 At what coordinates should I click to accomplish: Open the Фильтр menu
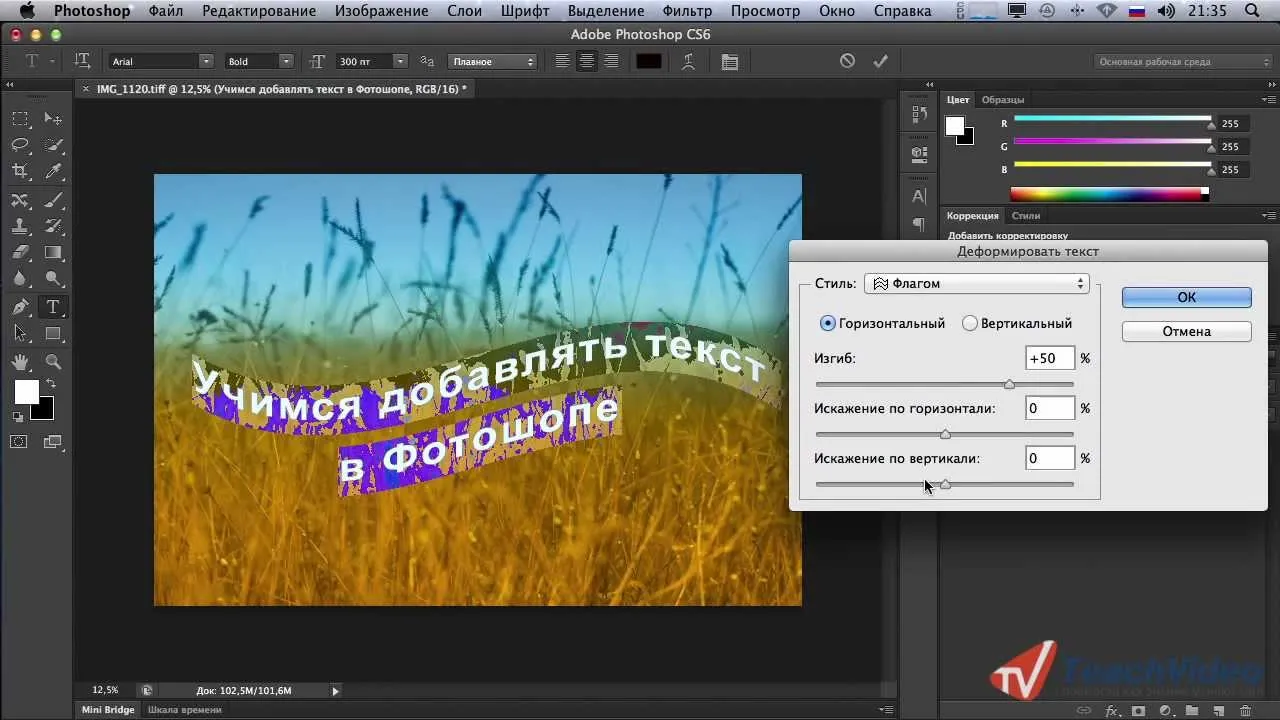[x=687, y=11]
